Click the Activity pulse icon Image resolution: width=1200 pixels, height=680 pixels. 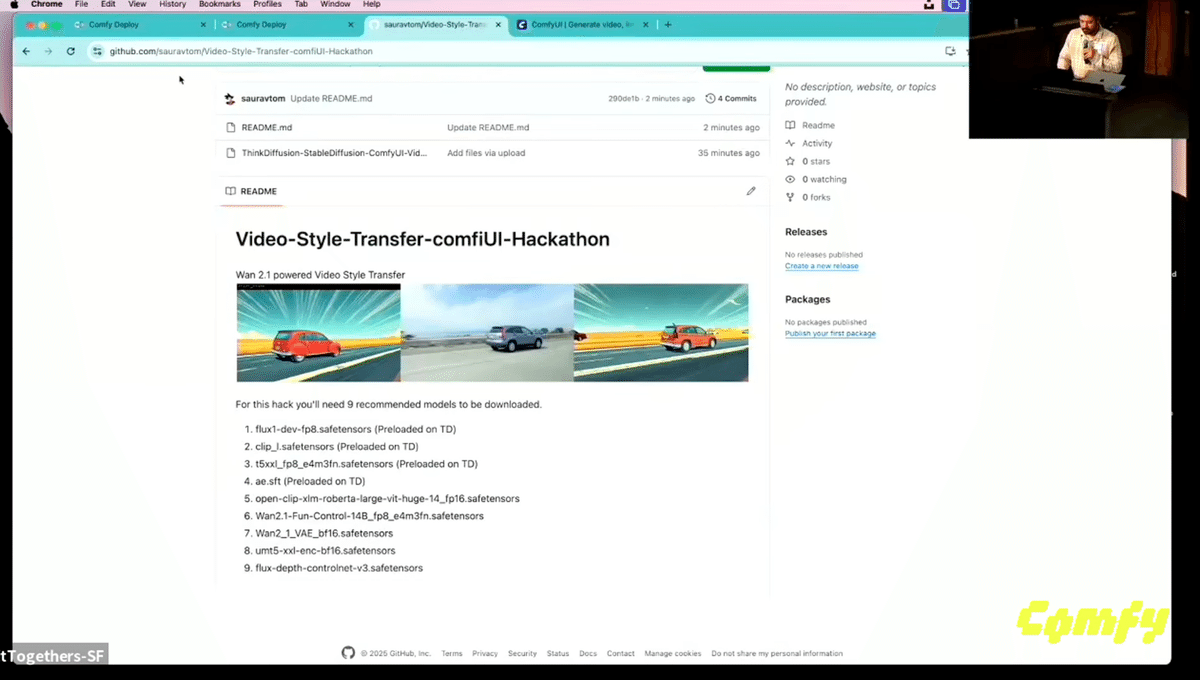pos(790,143)
